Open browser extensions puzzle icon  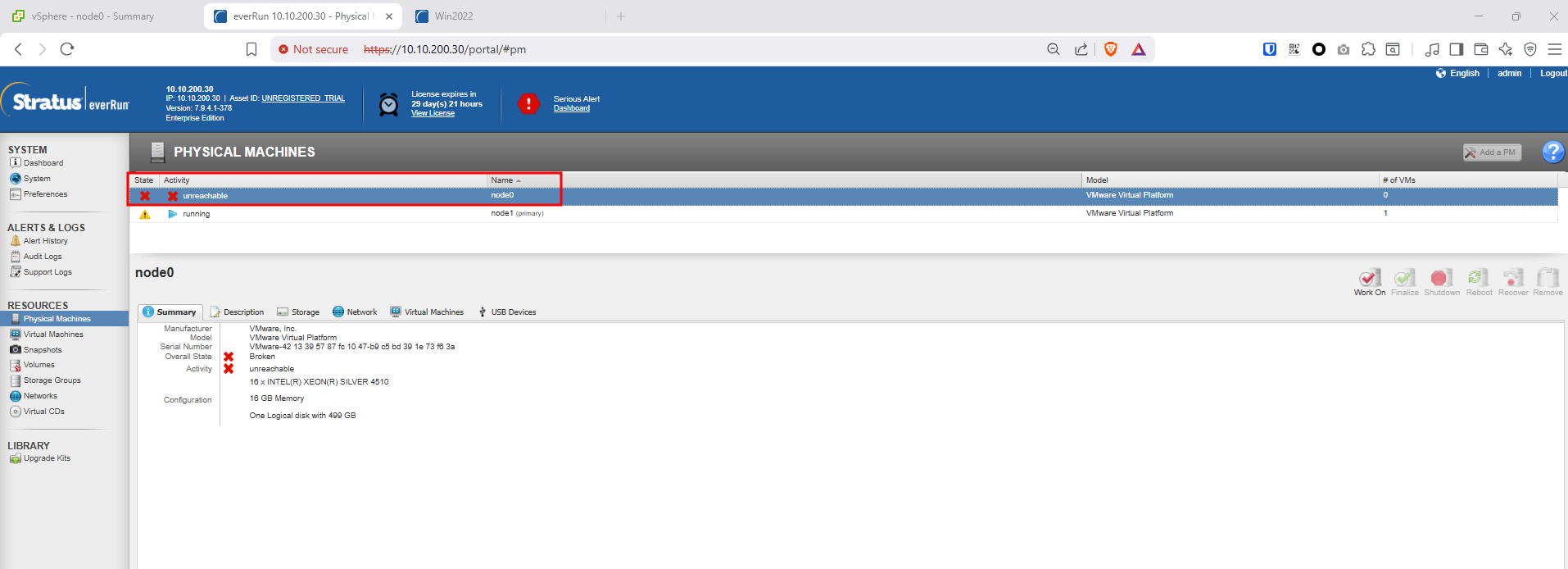click(1368, 49)
